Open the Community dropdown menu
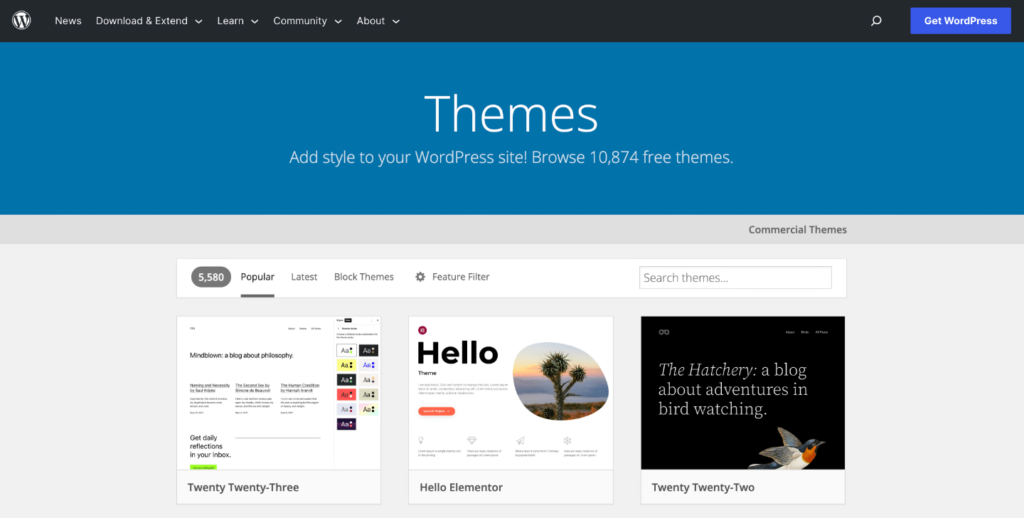This screenshot has height=518, width=1024. click(307, 21)
